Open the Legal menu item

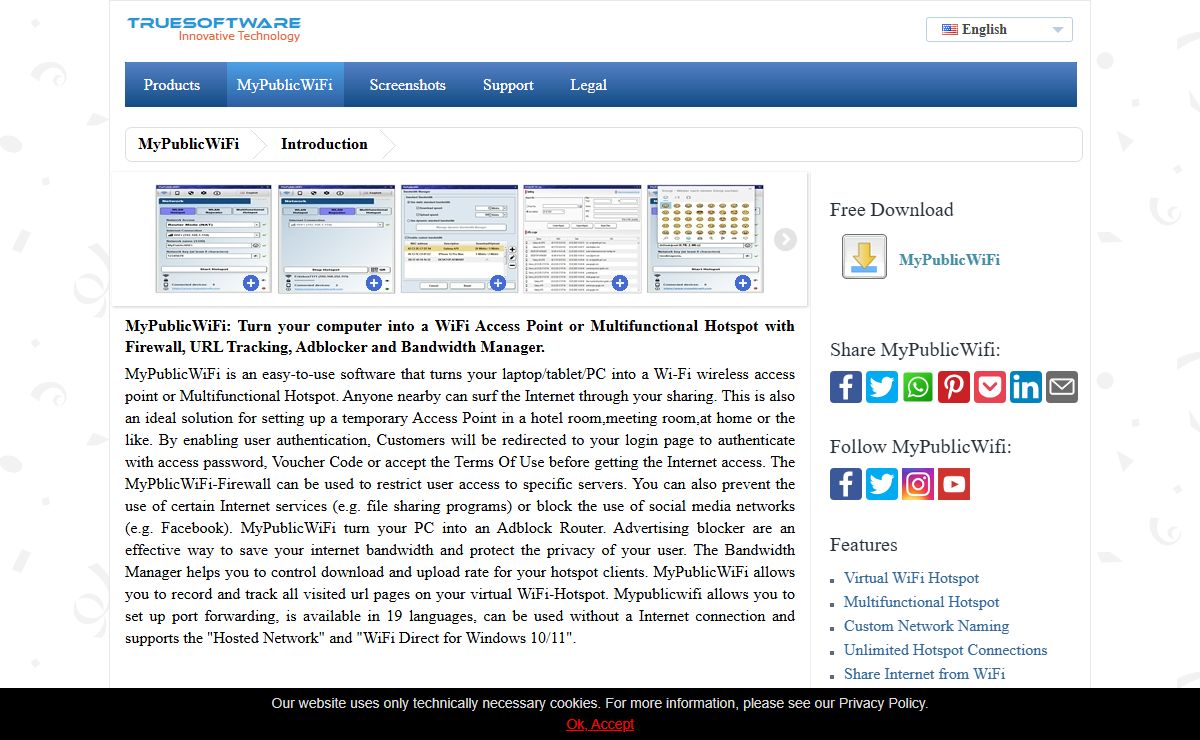[x=589, y=85]
